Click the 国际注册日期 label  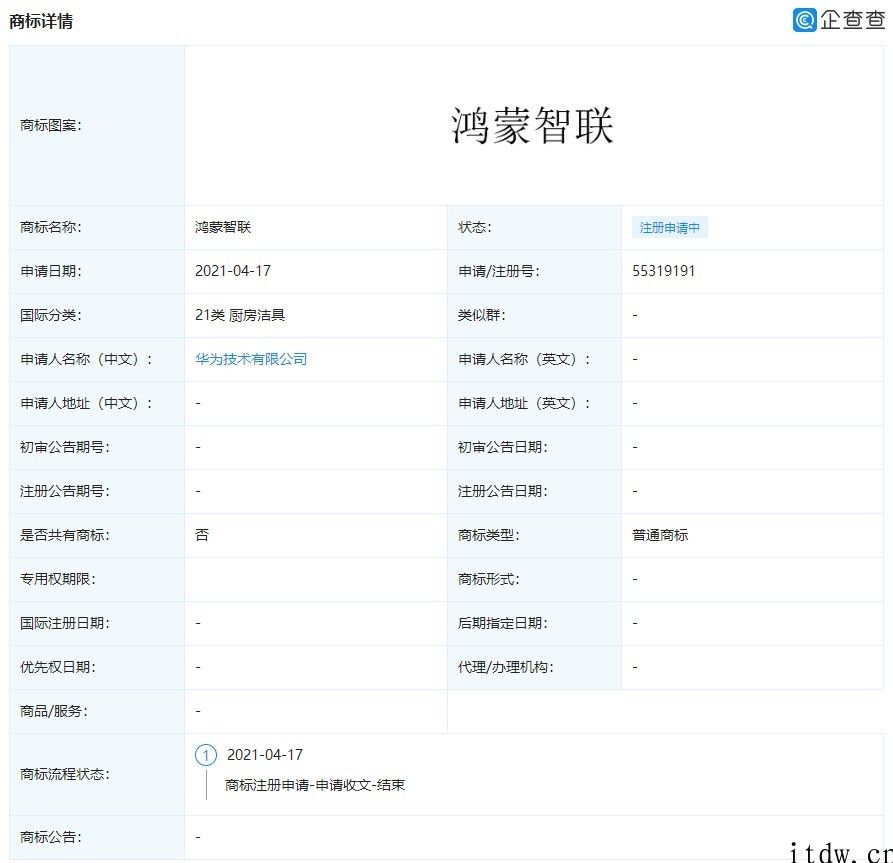click(x=65, y=623)
